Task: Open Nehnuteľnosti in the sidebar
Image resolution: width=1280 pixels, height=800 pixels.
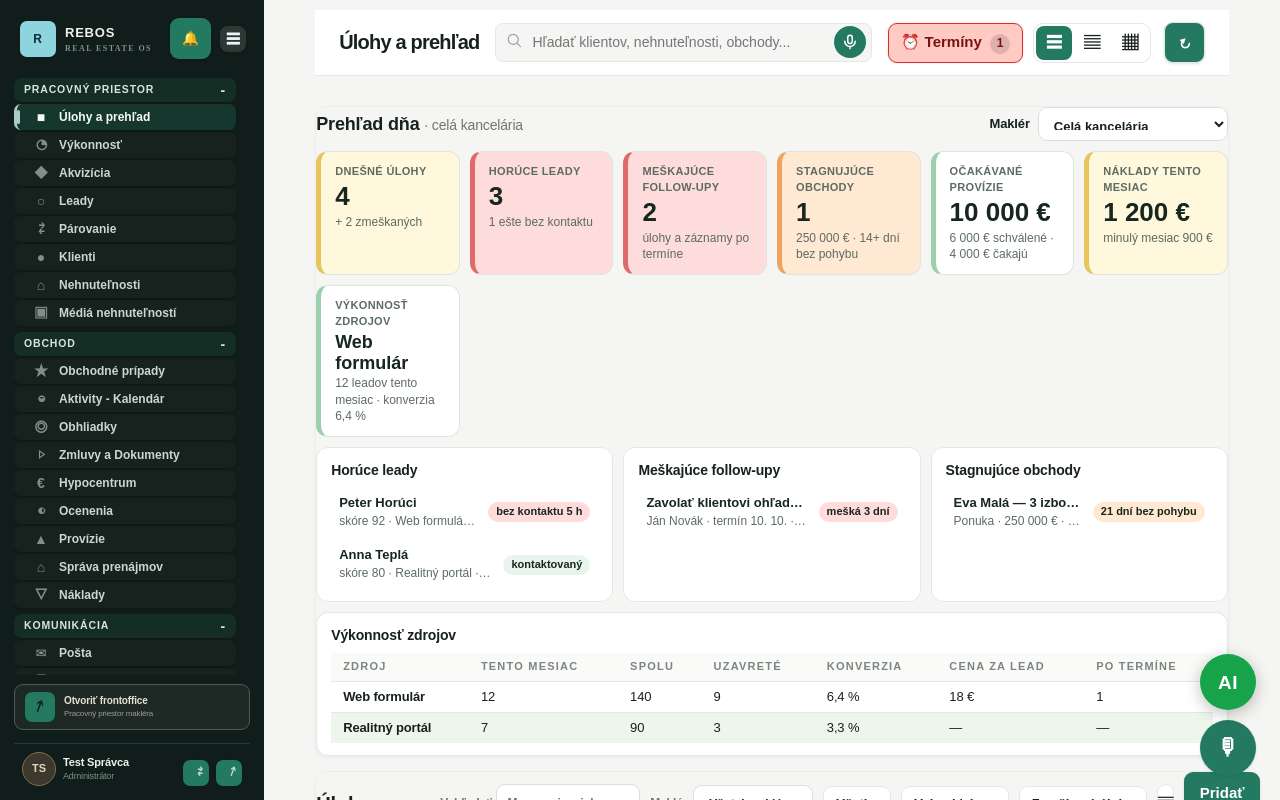Action: pyautogui.click(x=125, y=285)
